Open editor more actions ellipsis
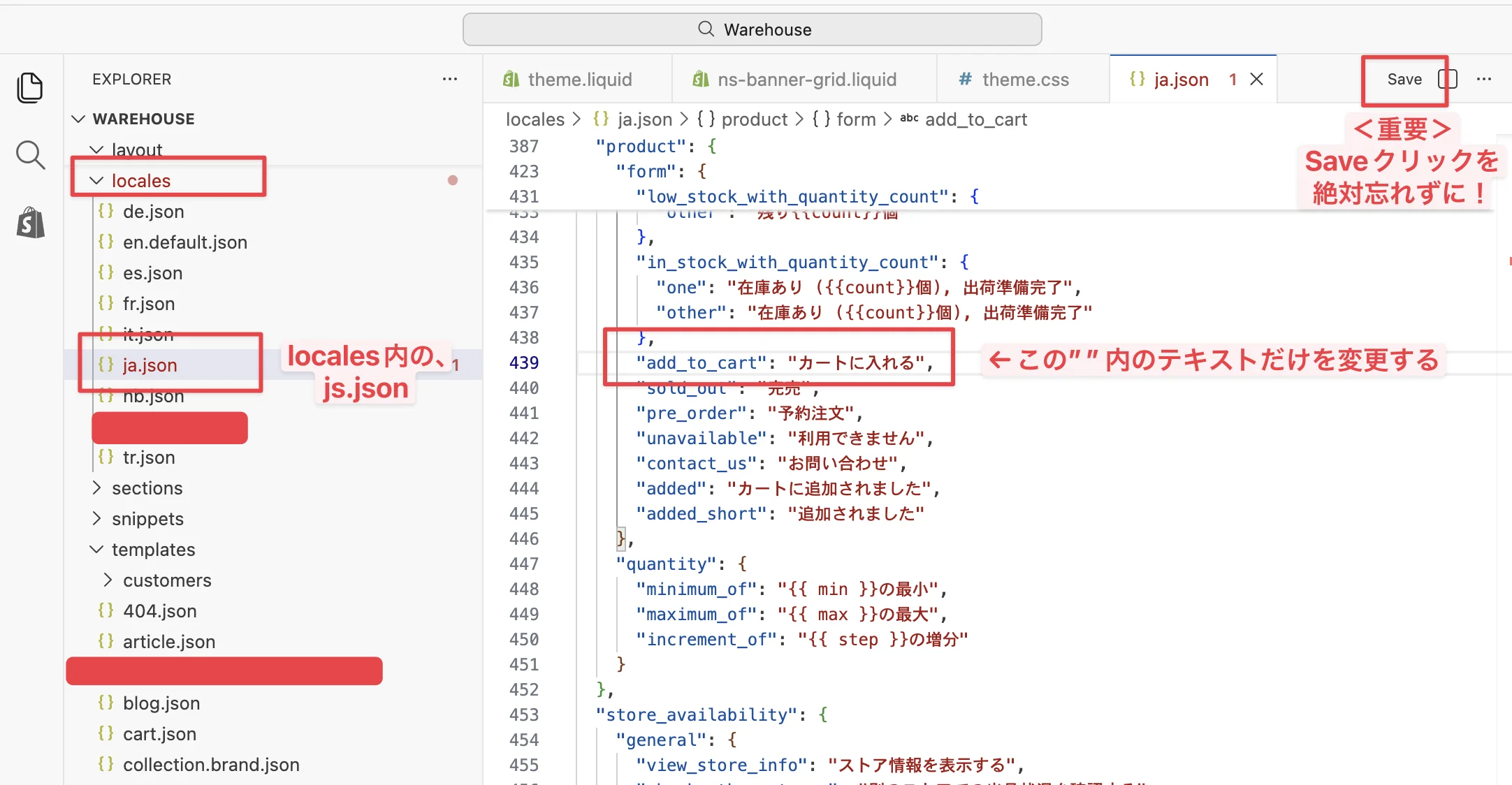This screenshot has height=785, width=1512. coord(1484,79)
